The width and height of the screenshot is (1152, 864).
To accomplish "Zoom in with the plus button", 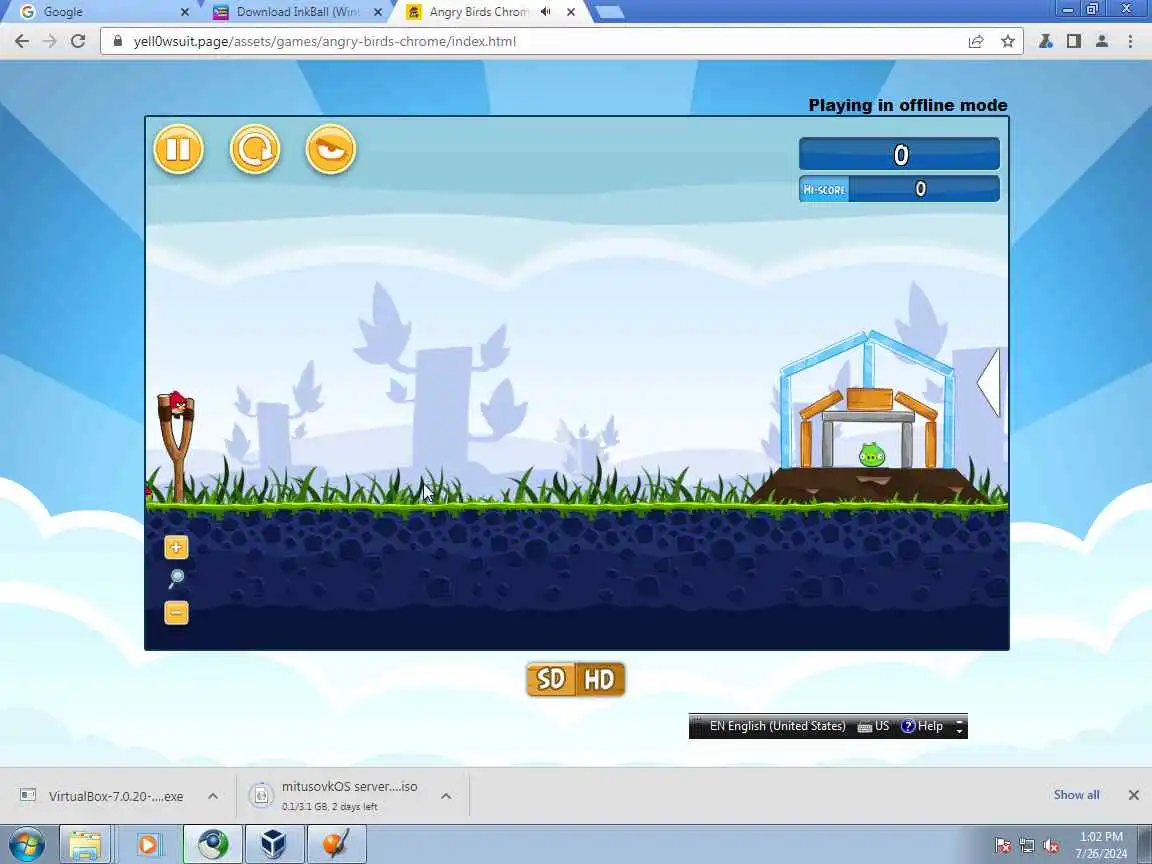I will coord(176,547).
